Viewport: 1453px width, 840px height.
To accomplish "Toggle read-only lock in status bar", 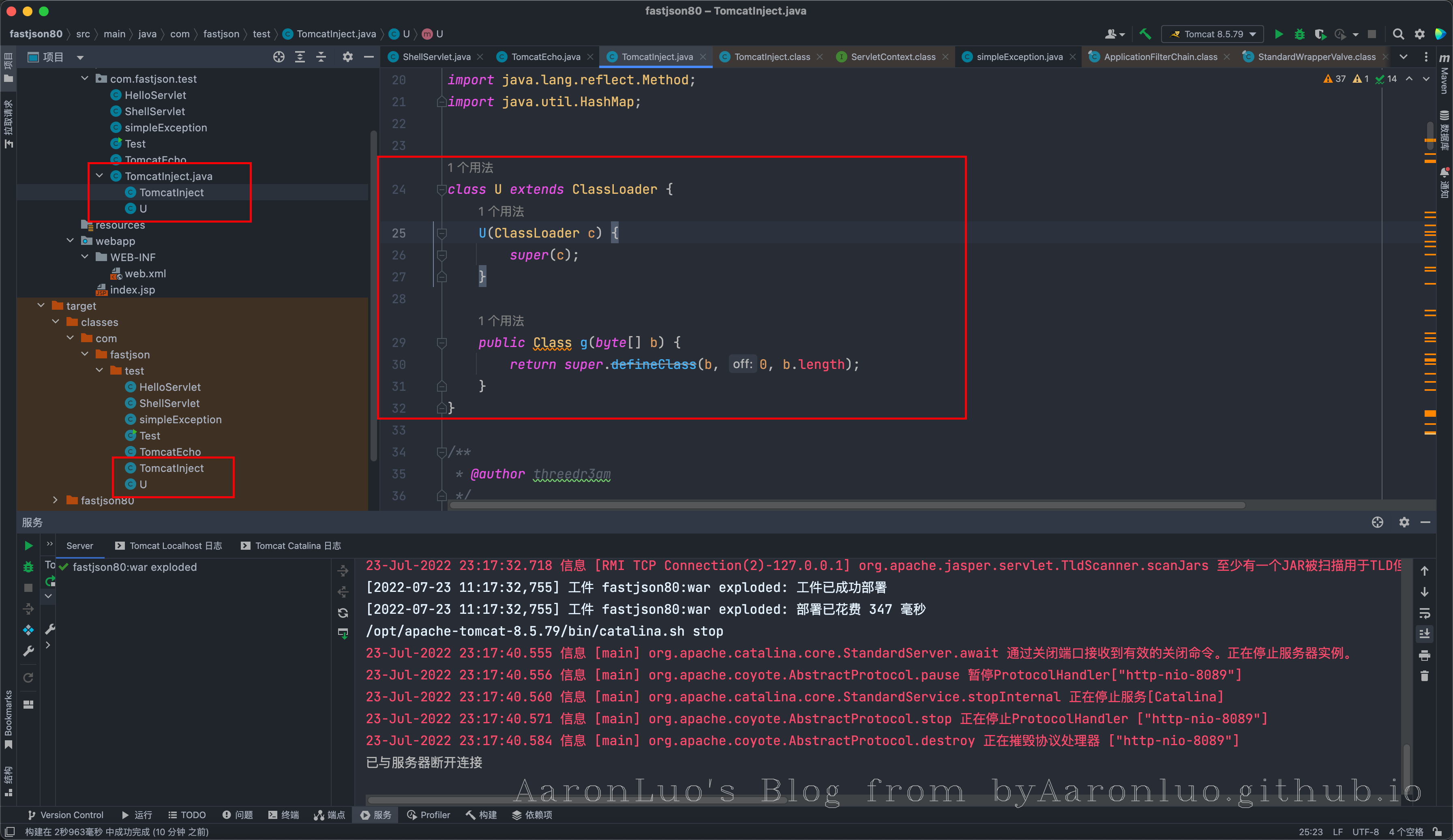I will (x=1438, y=831).
